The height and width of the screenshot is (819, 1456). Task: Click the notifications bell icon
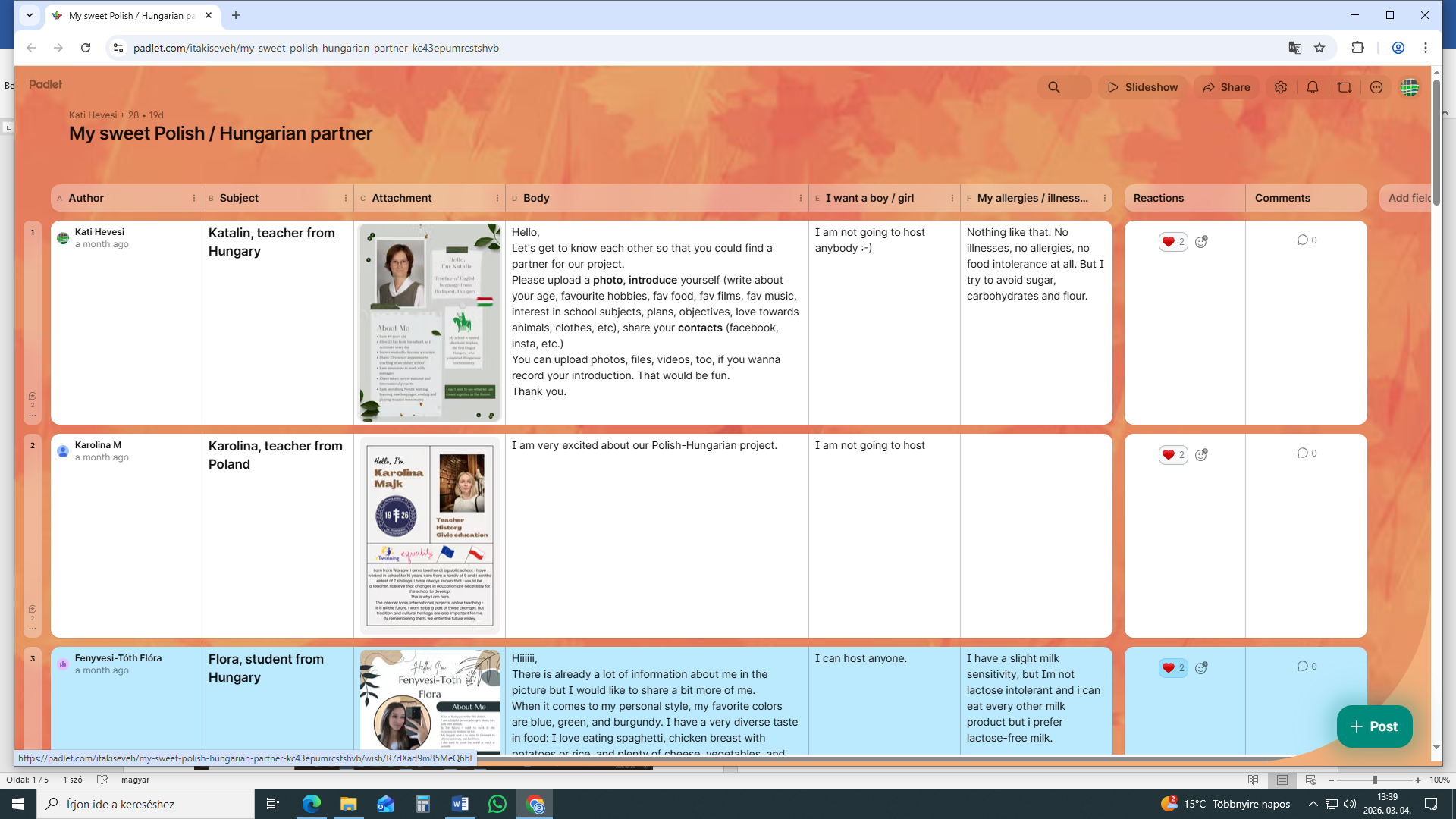[1313, 87]
